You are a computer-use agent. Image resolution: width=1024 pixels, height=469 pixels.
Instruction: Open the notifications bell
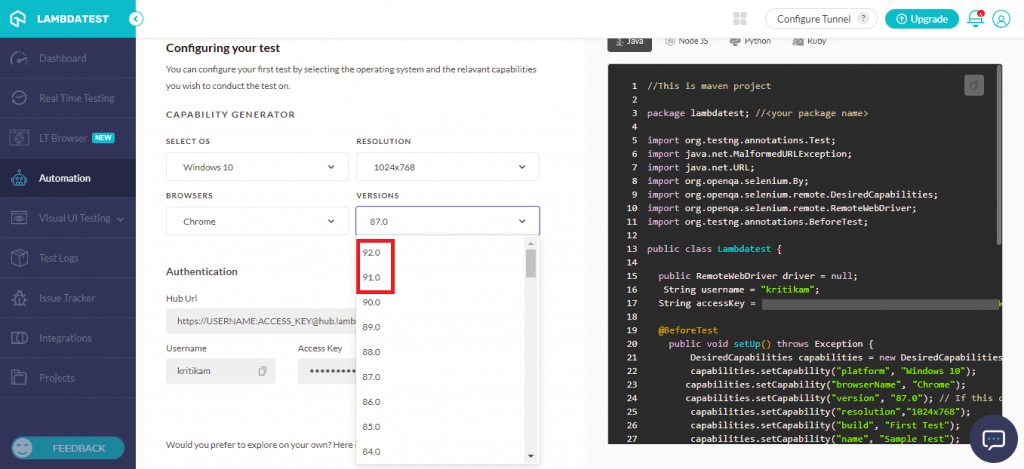975,19
